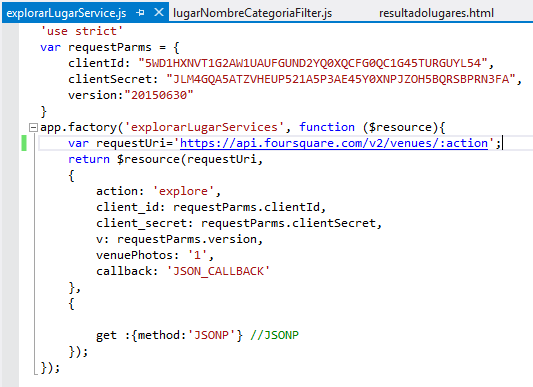Viewport: 533px width, 387px height.
Task: Select the explorarLugarService.js tab
Action: coord(66,13)
